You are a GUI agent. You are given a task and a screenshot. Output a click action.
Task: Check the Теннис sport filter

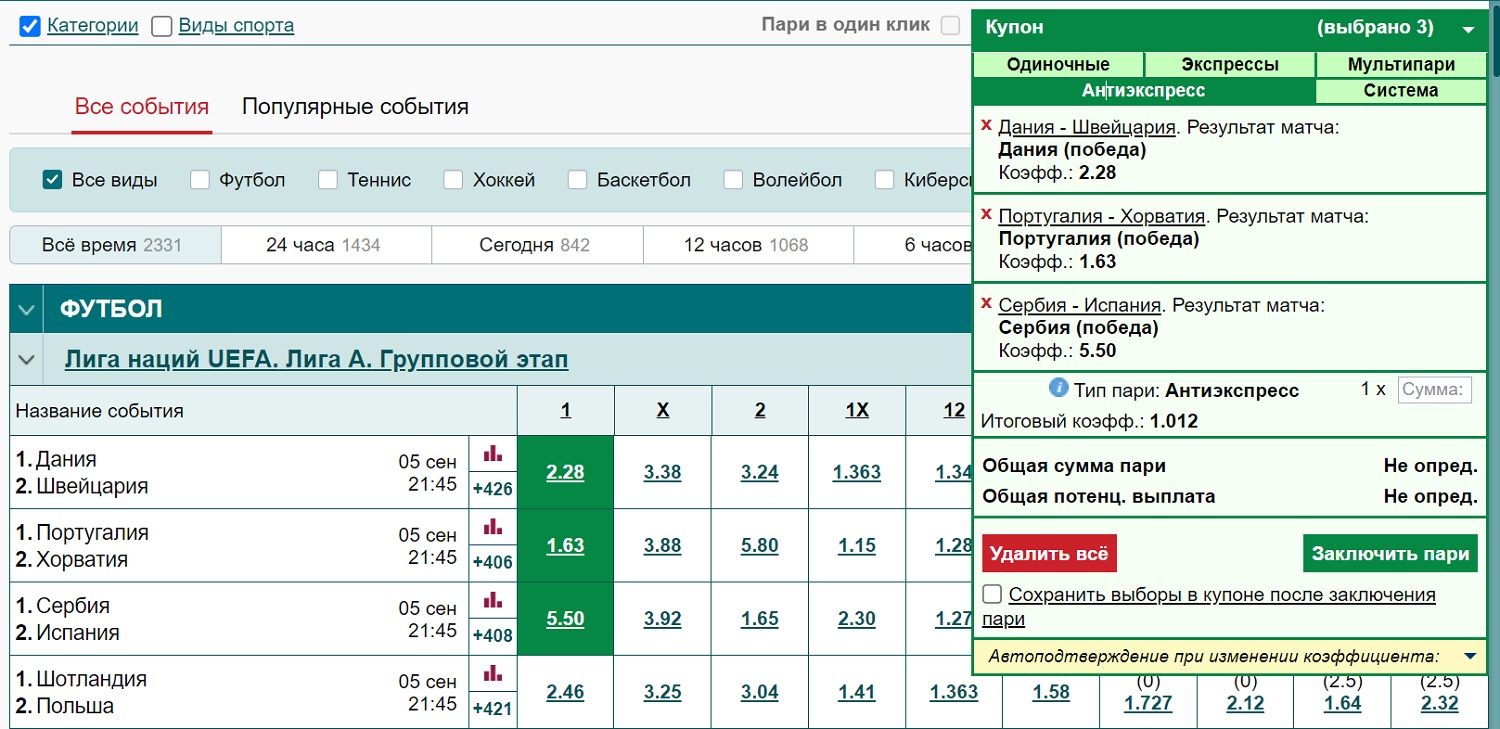(x=328, y=180)
